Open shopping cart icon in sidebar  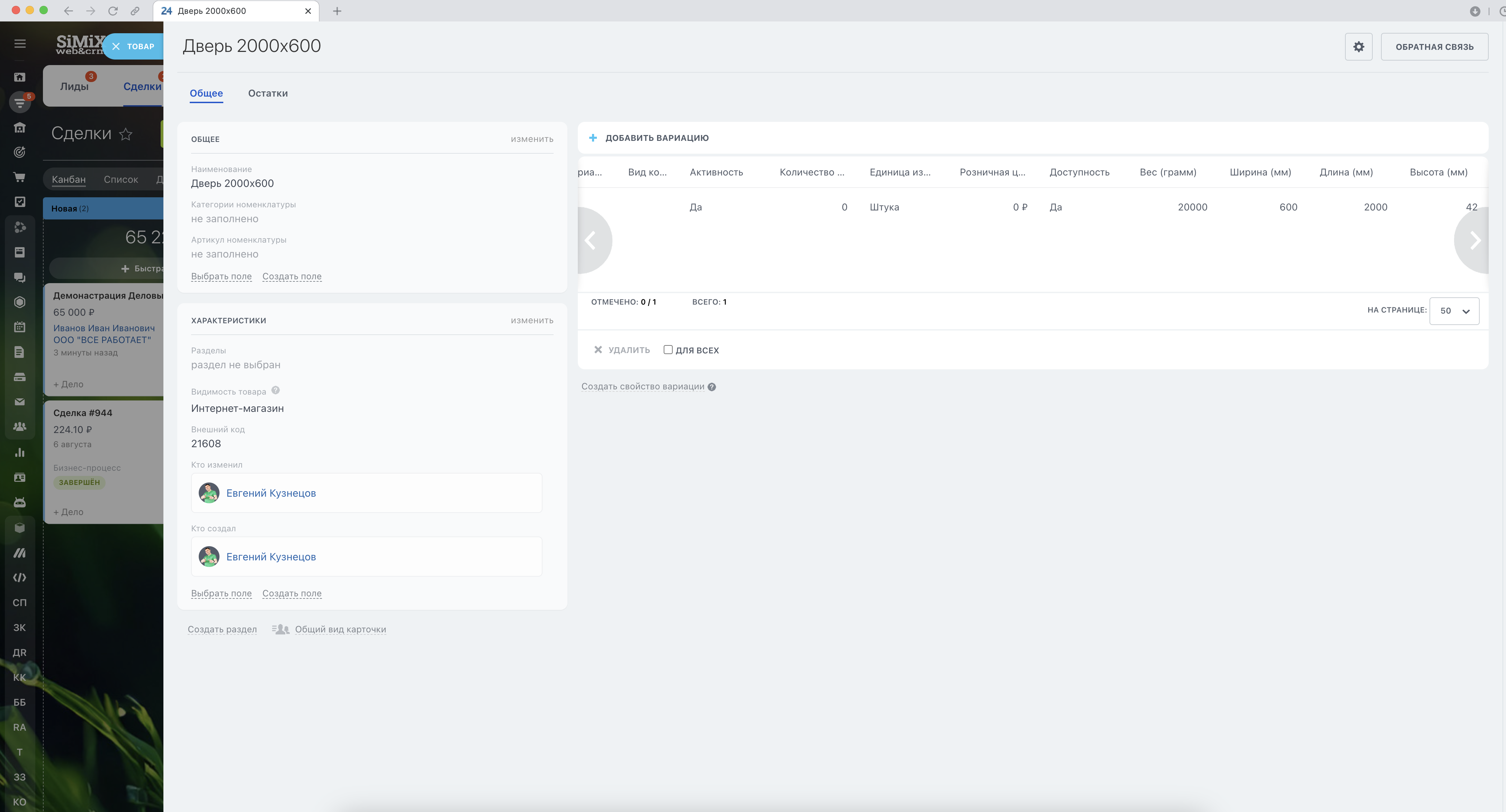coord(19,177)
